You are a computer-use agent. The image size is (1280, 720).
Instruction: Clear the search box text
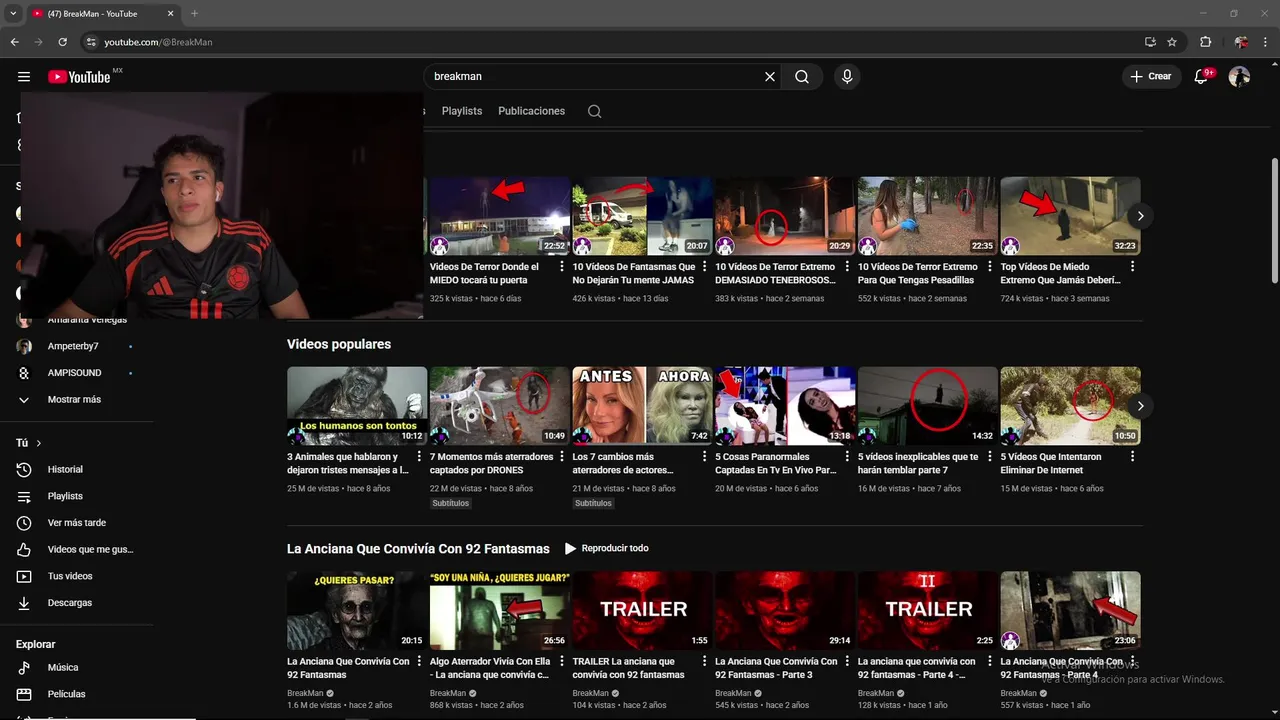(770, 77)
